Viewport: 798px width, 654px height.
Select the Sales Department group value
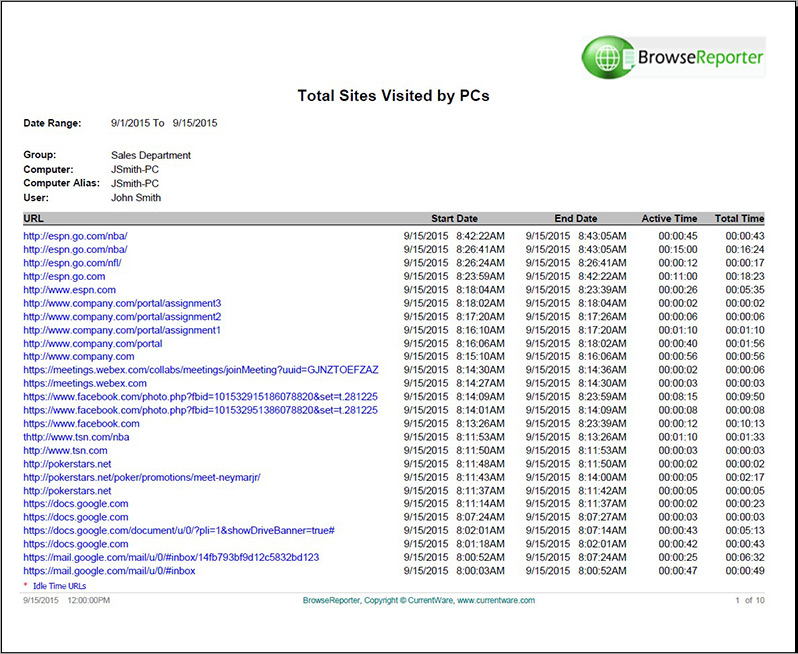151,155
